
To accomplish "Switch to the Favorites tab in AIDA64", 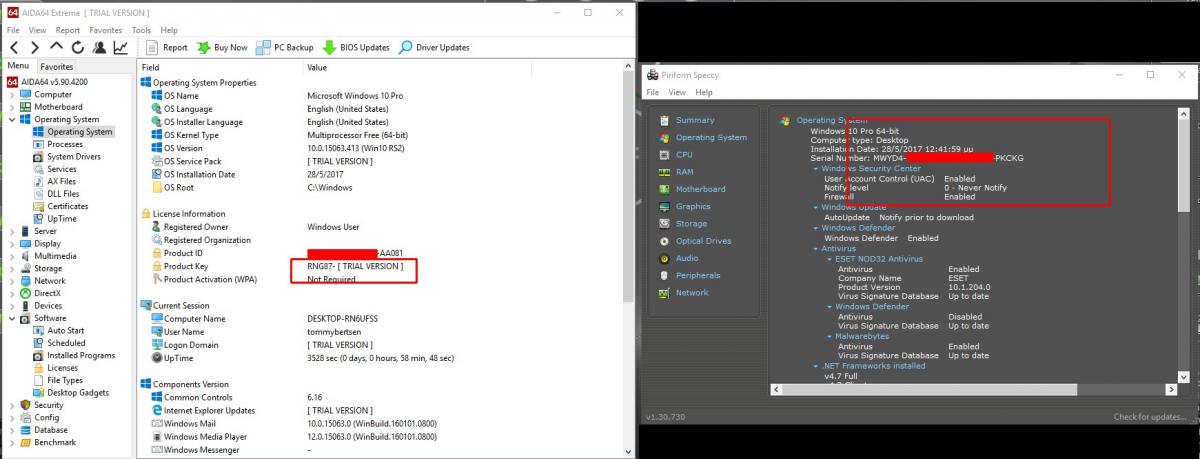I will [x=57, y=67].
